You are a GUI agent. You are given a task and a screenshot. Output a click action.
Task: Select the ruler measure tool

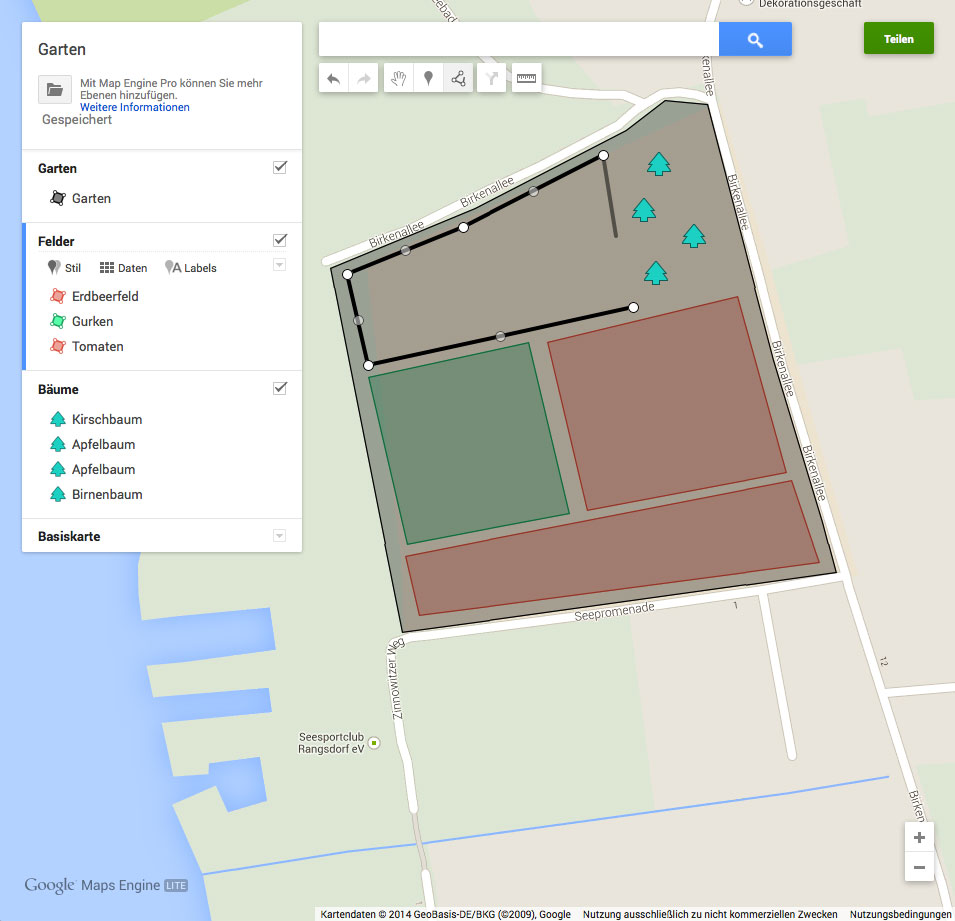[x=526, y=79]
